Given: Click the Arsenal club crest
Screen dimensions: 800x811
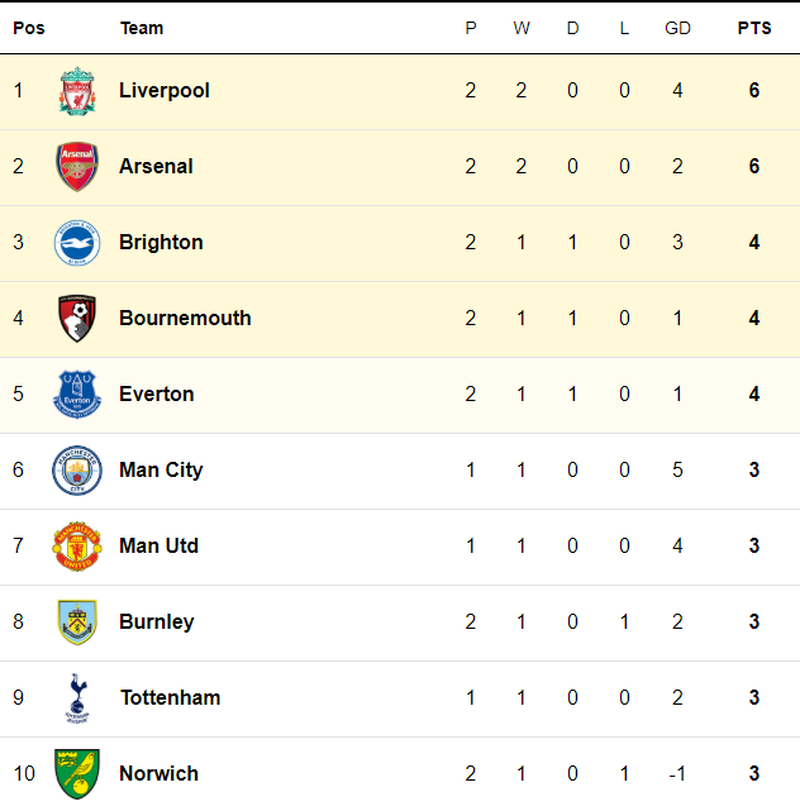Looking at the screenshot, I should [77, 167].
